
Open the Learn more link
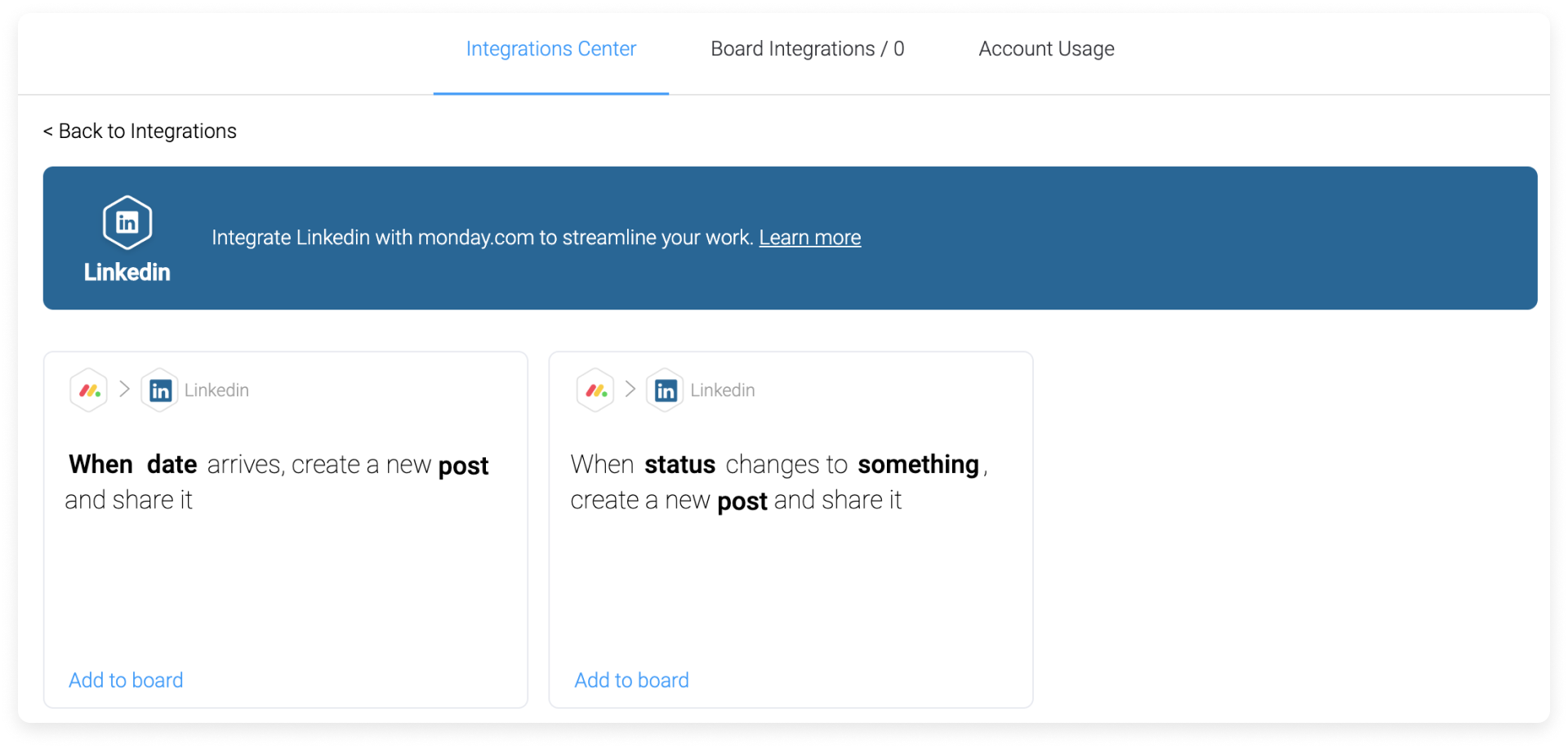[809, 237]
